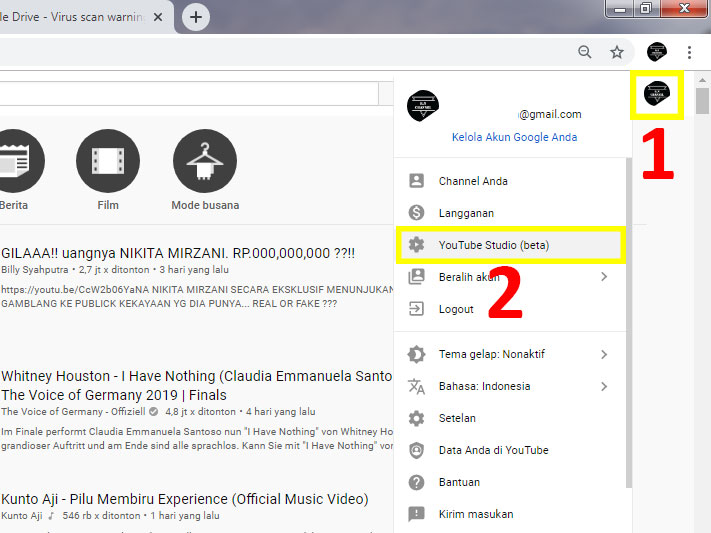Expand Tema gelap: Nonaktif options
This screenshot has height=533, width=711.
[x=603, y=354]
